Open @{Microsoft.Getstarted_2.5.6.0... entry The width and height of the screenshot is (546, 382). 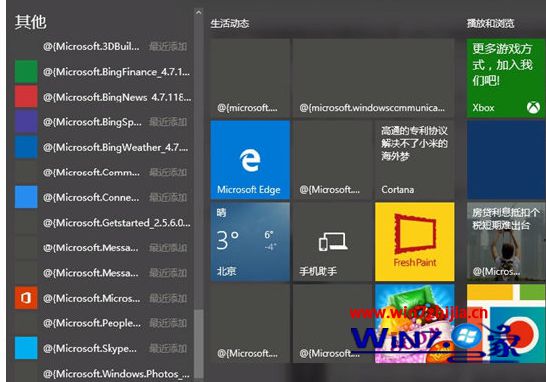point(103,223)
